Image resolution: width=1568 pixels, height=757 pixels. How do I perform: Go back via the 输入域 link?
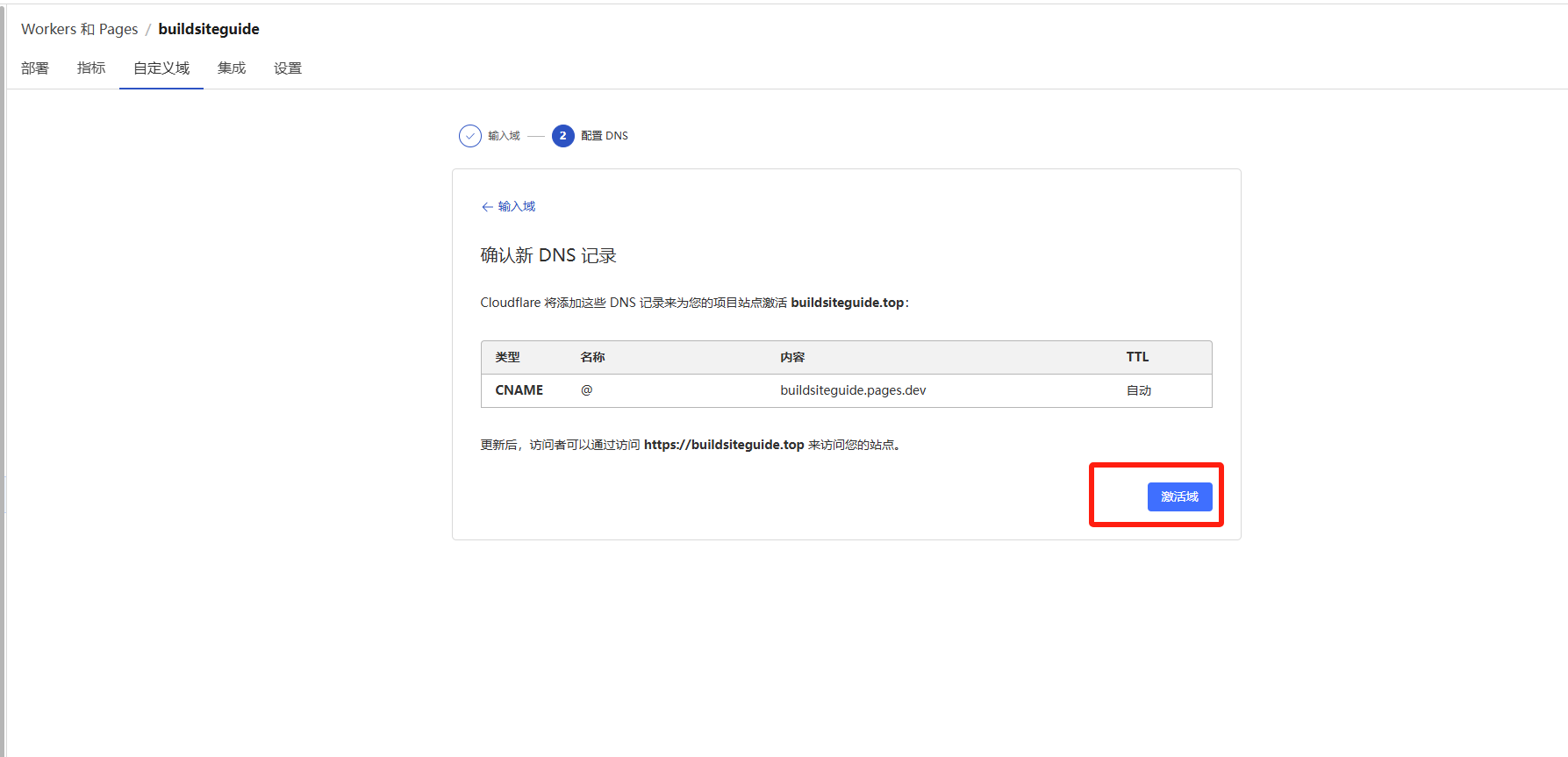click(516, 207)
